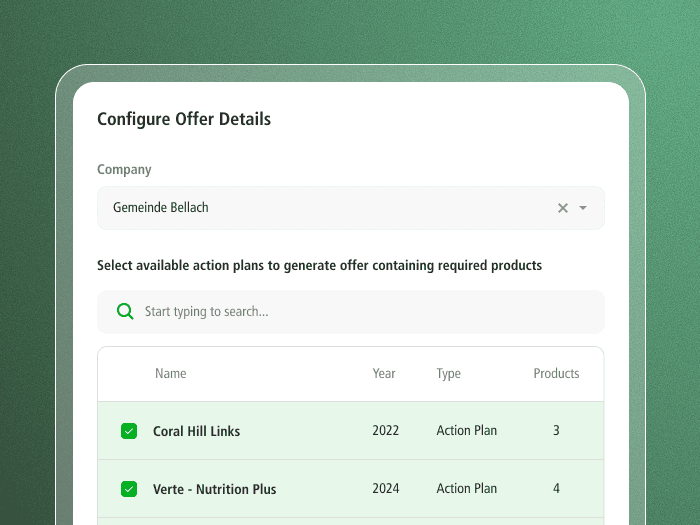700x525 pixels.
Task: Sort by the Year column header
Action: (x=384, y=374)
